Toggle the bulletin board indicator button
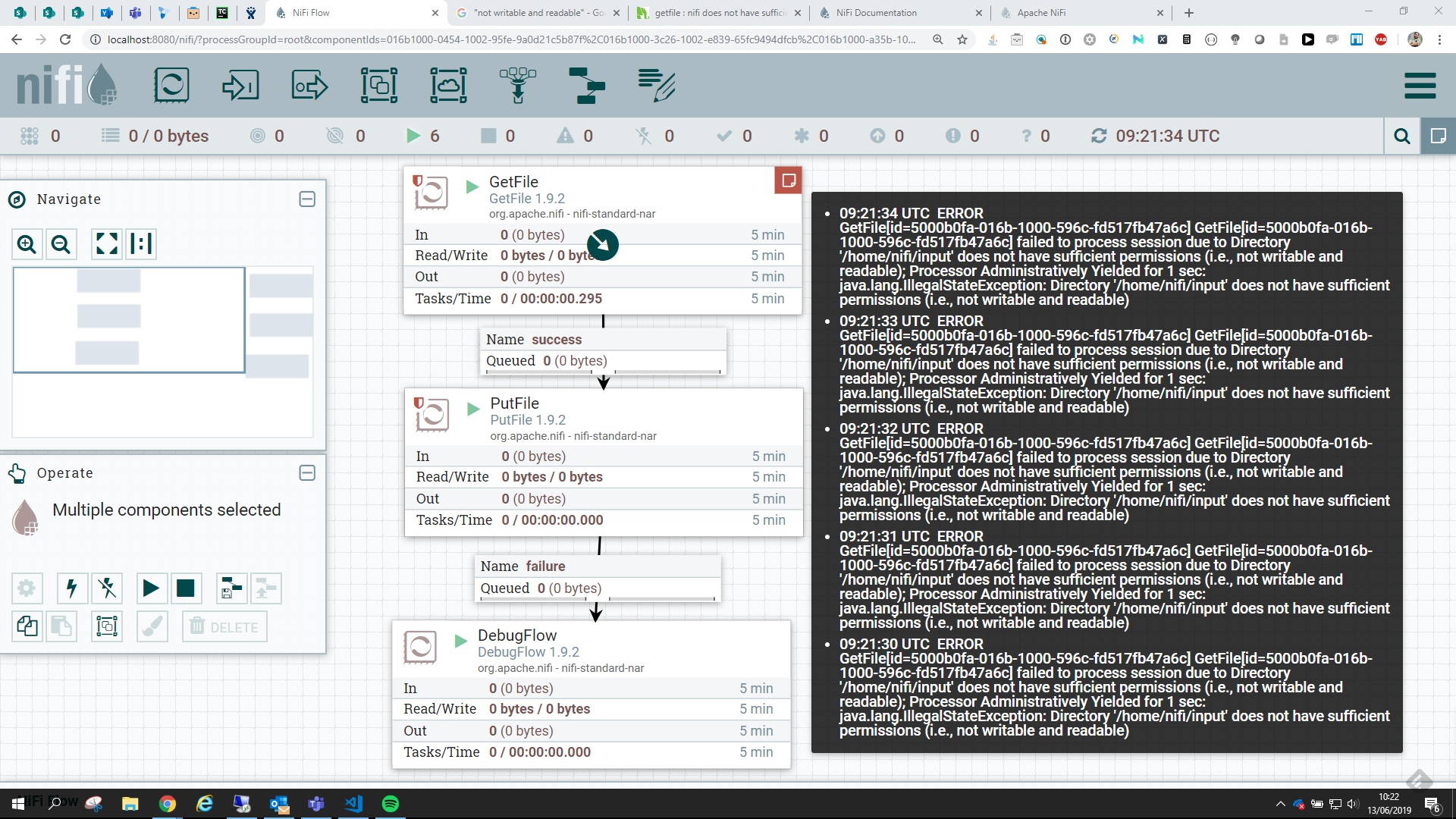Image resolution: width=1456 pixels, height=819 pixels. click(1438, 136)
